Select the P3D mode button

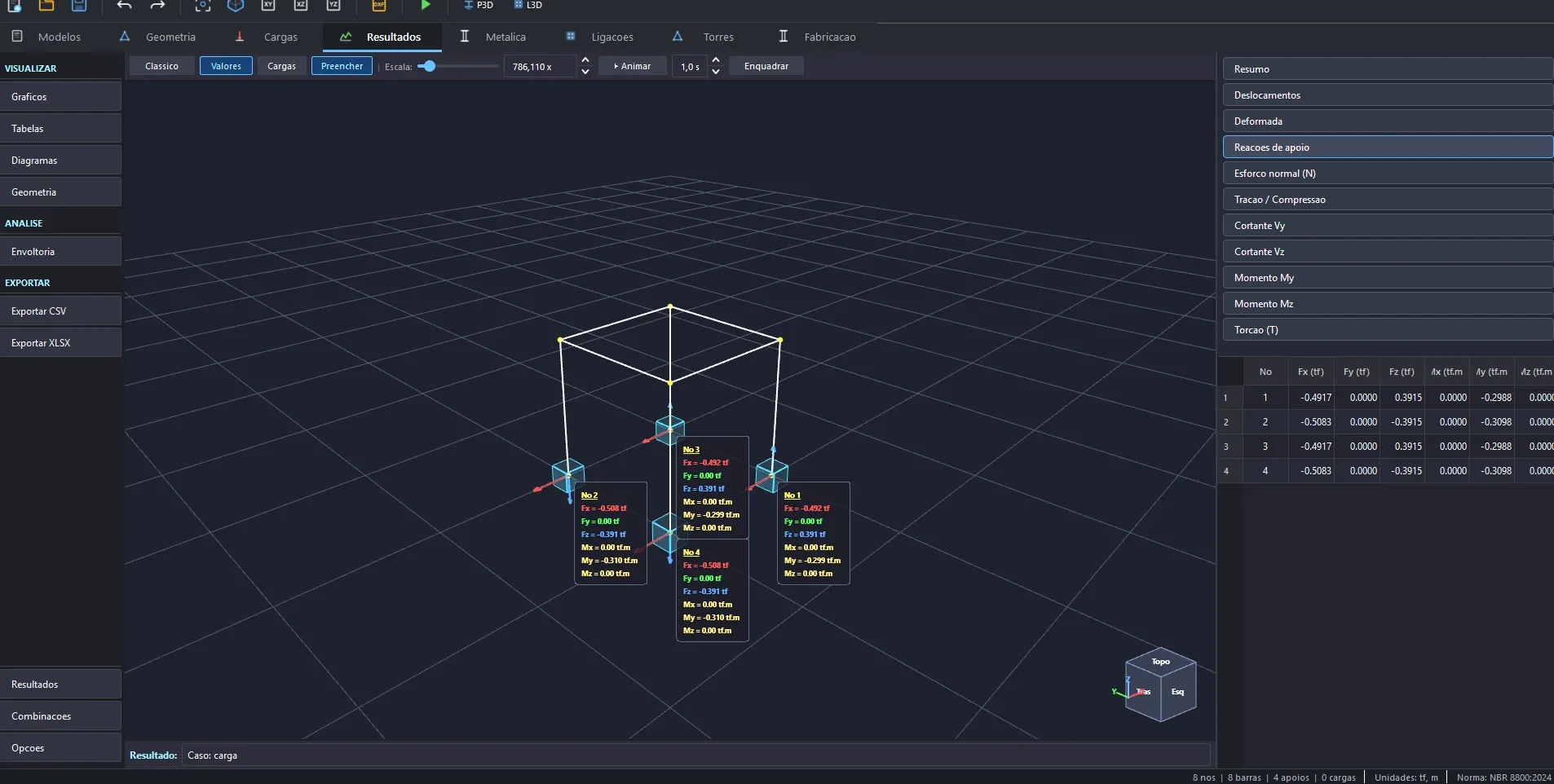tap(479, 5)
